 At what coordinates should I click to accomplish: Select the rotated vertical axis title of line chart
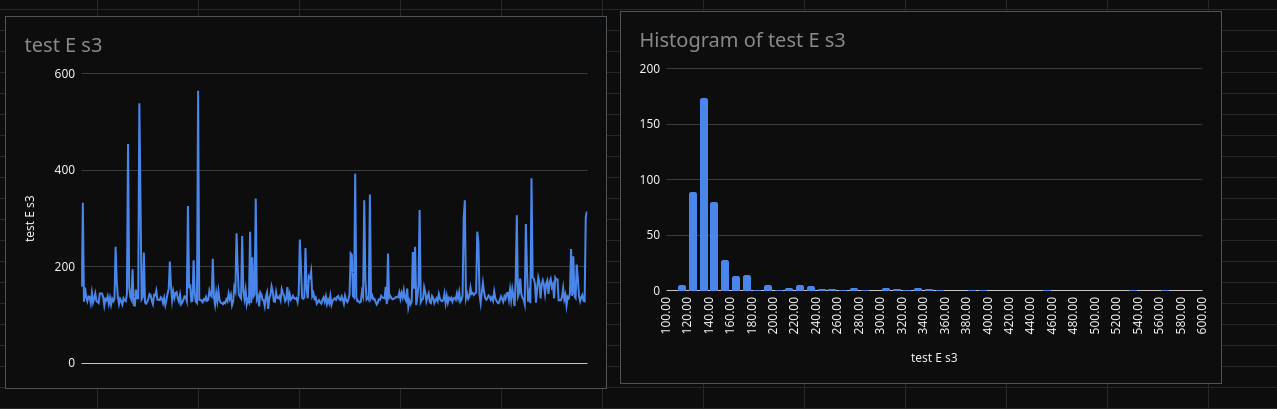click(30, 218)
